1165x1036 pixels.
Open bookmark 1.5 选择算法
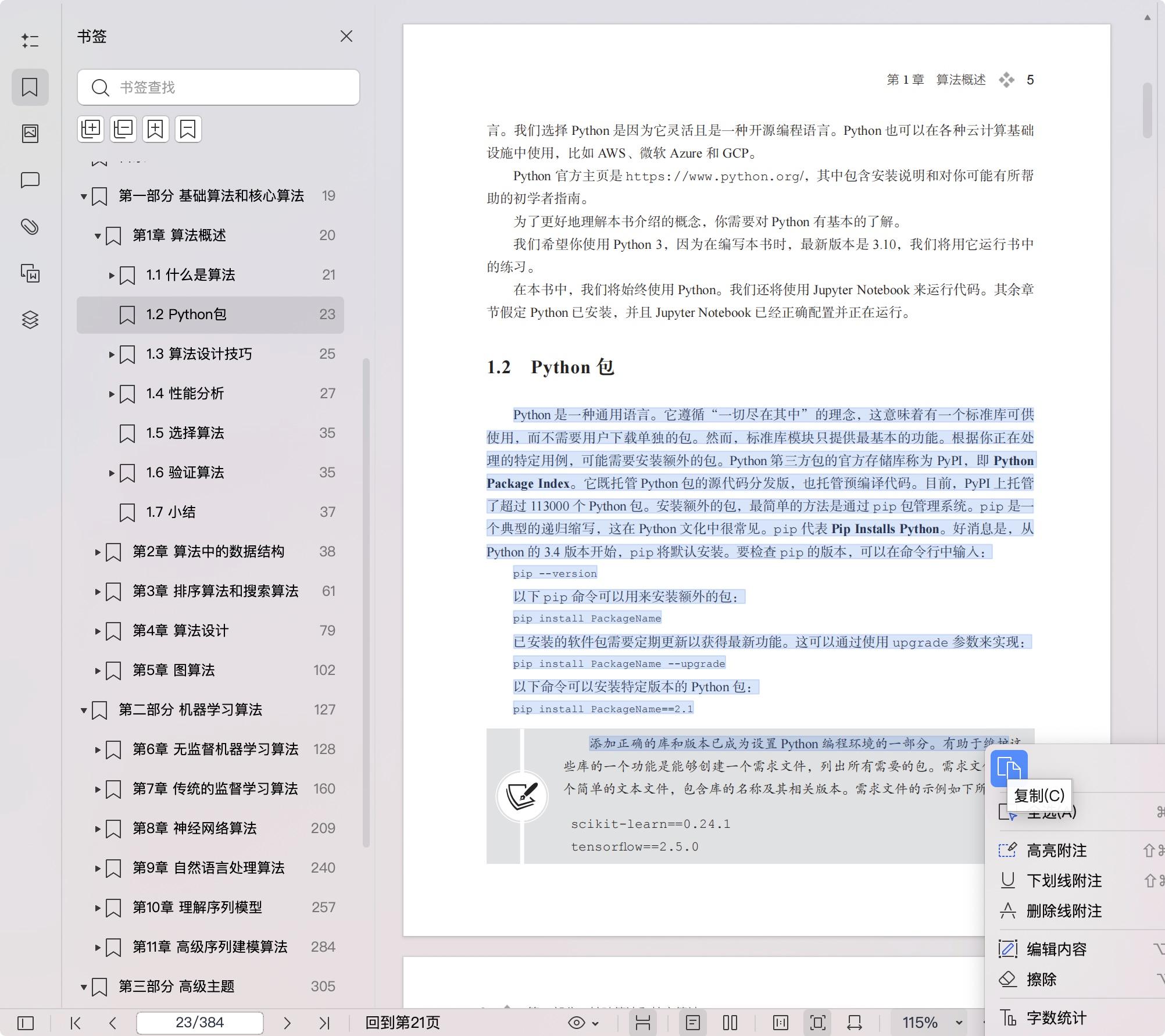click(184, 433)
